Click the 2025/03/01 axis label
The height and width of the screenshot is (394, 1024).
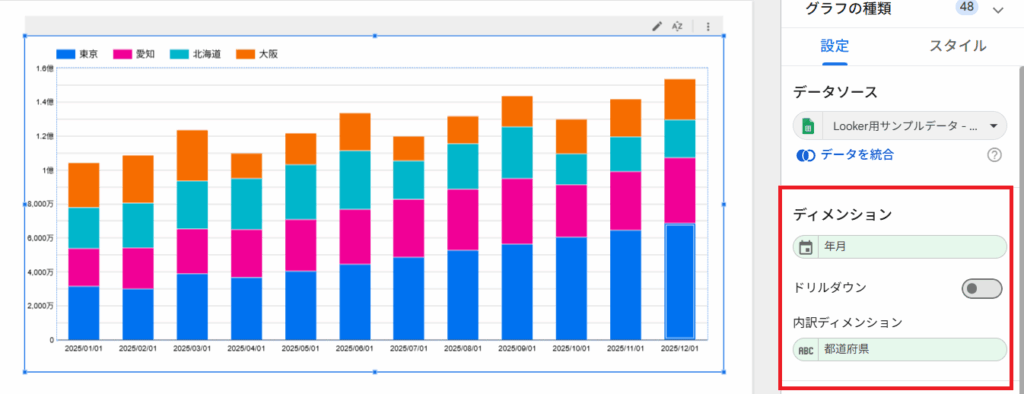click(191, 348)
